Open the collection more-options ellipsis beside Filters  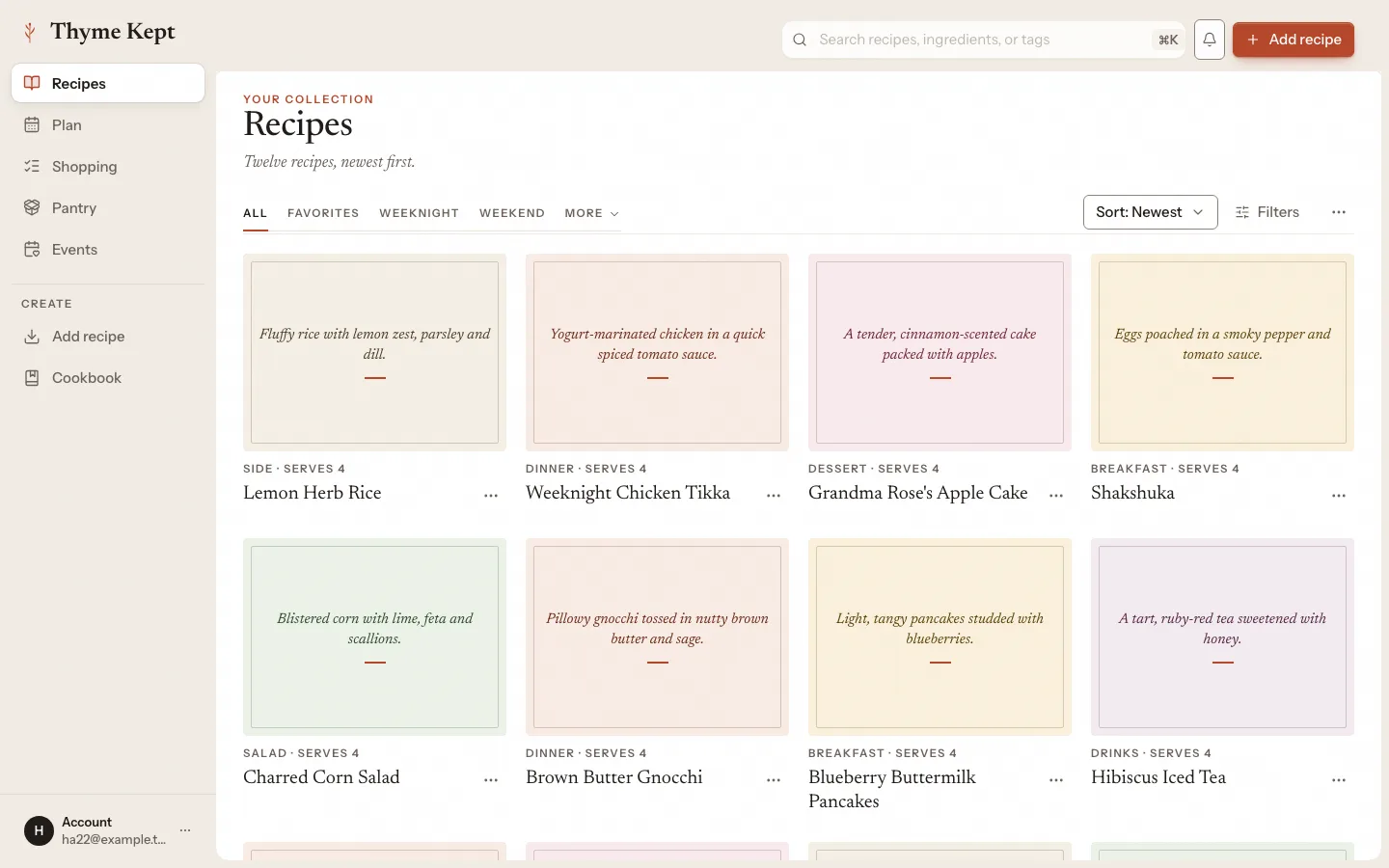[x=1339, y=212]
